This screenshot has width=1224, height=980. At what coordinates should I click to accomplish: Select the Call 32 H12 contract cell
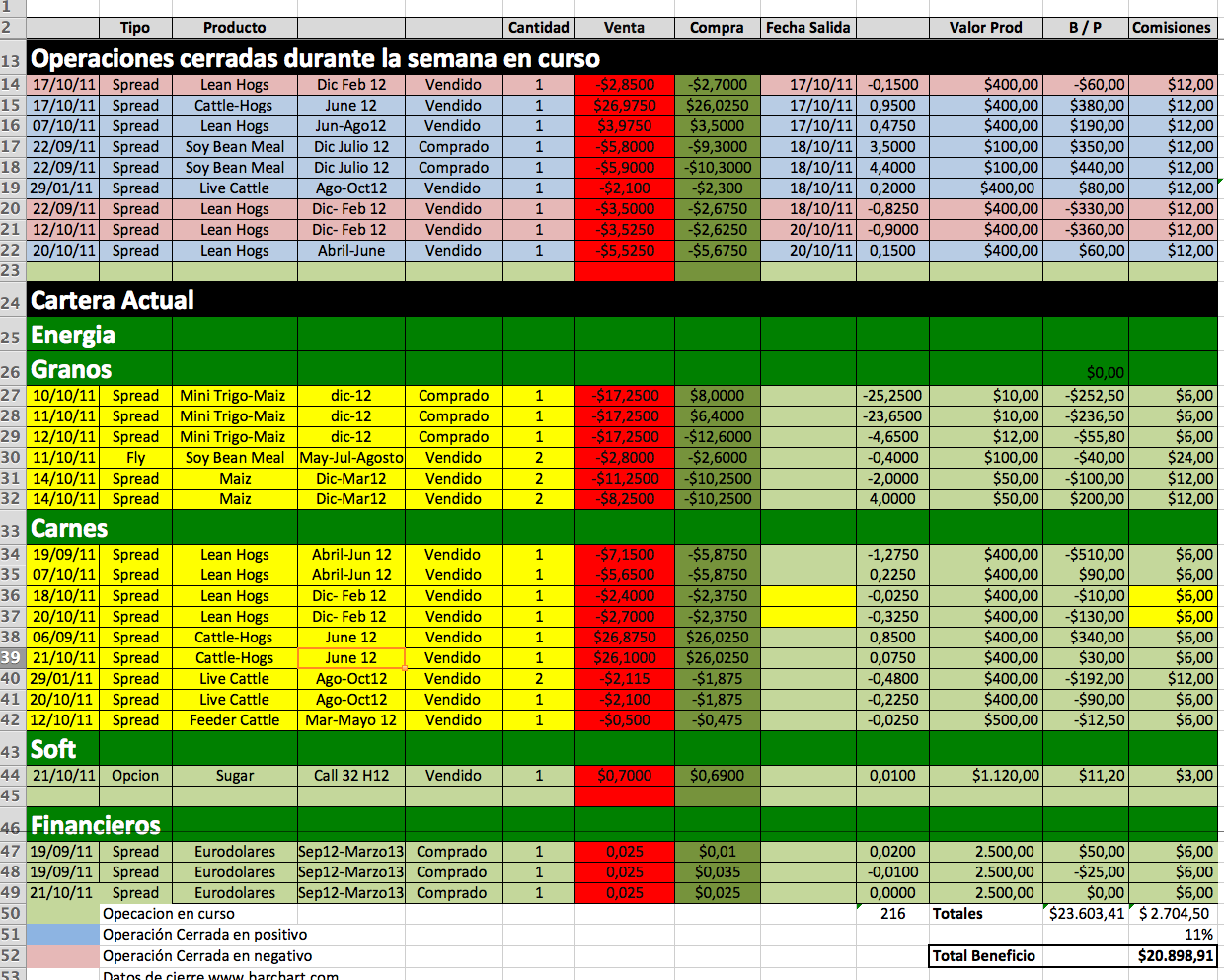[x=350, y=776]
